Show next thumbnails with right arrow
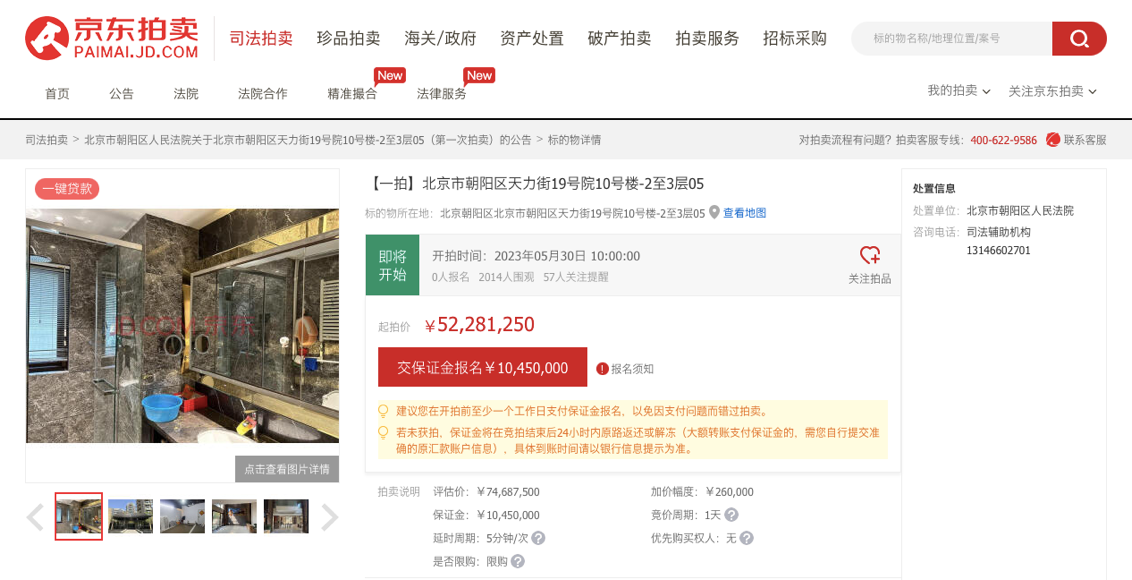This screenshot has width=1132, height=580. click(329, 517)
